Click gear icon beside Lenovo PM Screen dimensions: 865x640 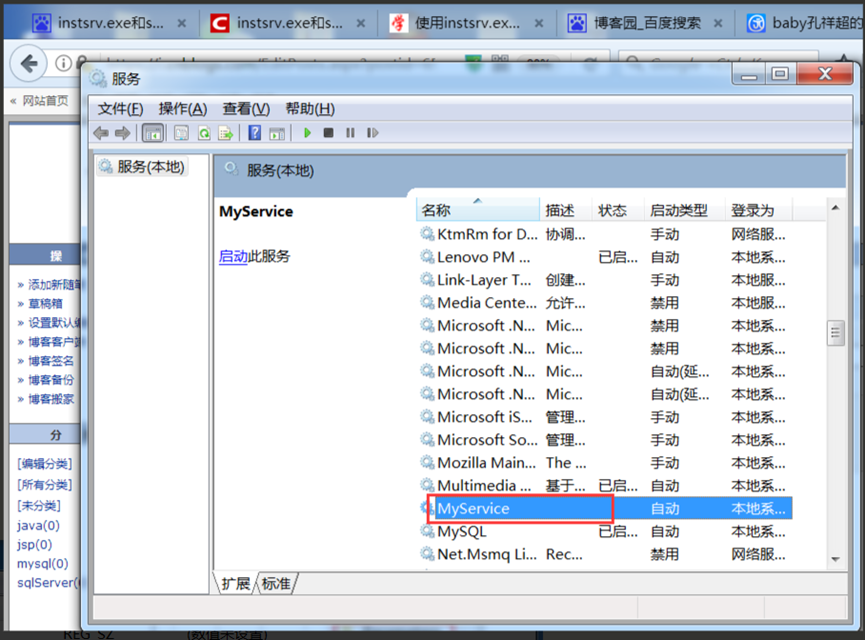[428, 257]
